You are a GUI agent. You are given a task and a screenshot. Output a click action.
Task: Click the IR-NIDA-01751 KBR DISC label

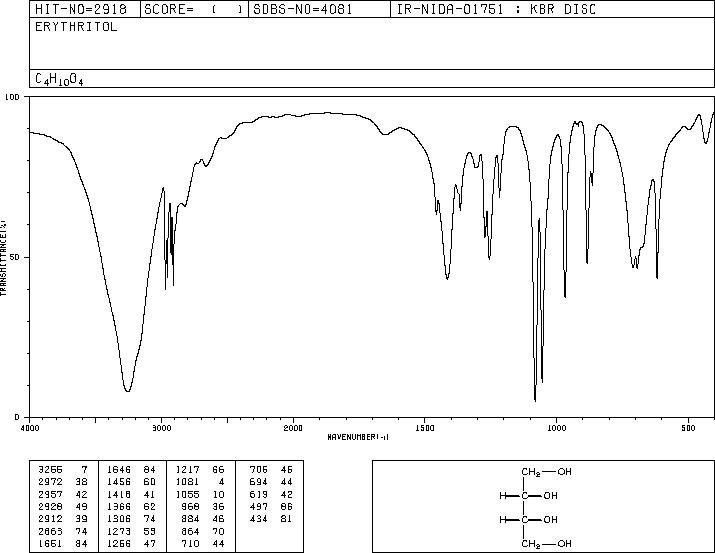point(496,9)
